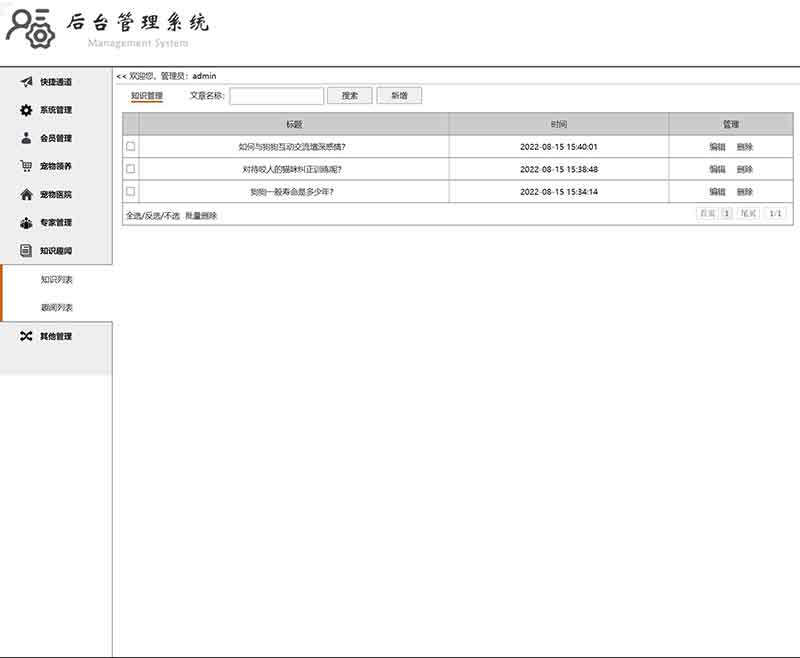Click the shopping cart icon for 宠物领养

(x=27, y=166)
